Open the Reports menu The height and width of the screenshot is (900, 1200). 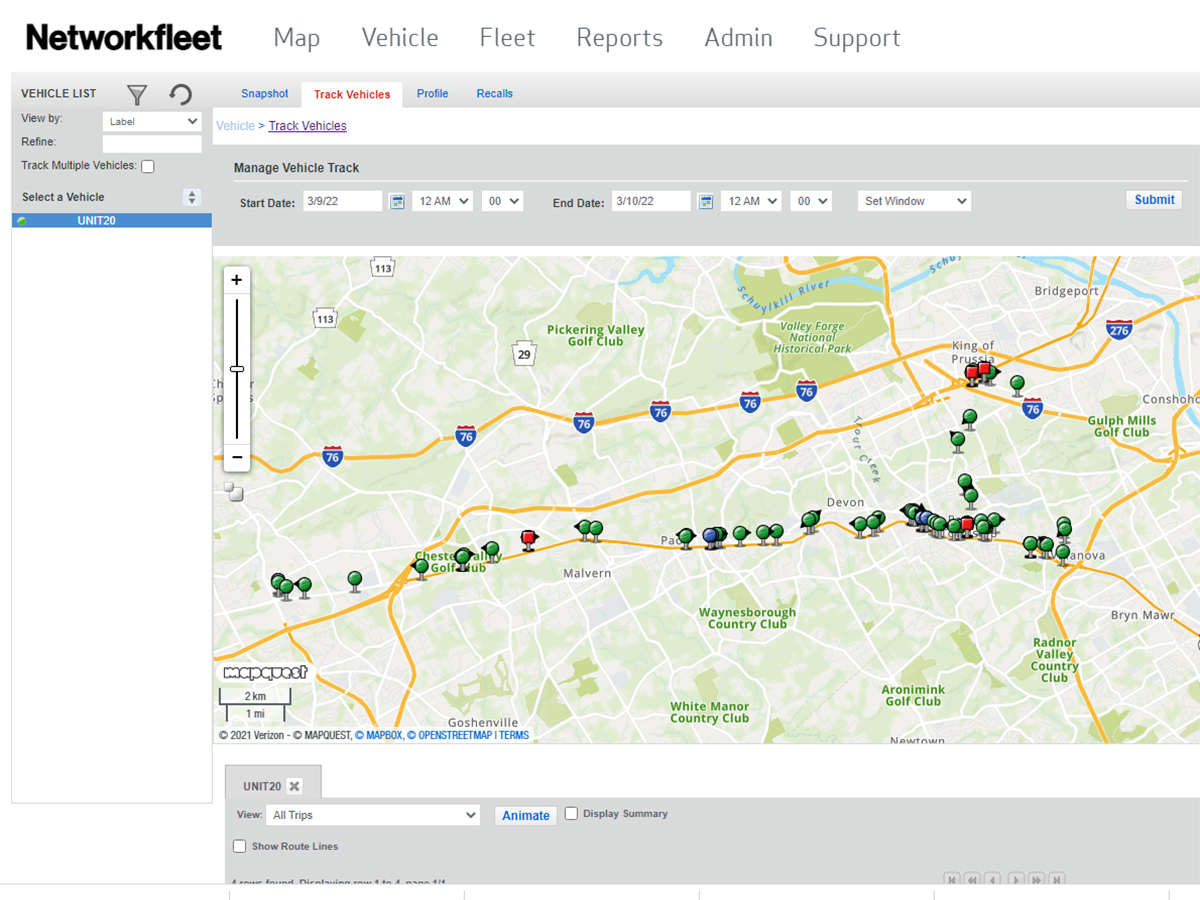[619, 38]
